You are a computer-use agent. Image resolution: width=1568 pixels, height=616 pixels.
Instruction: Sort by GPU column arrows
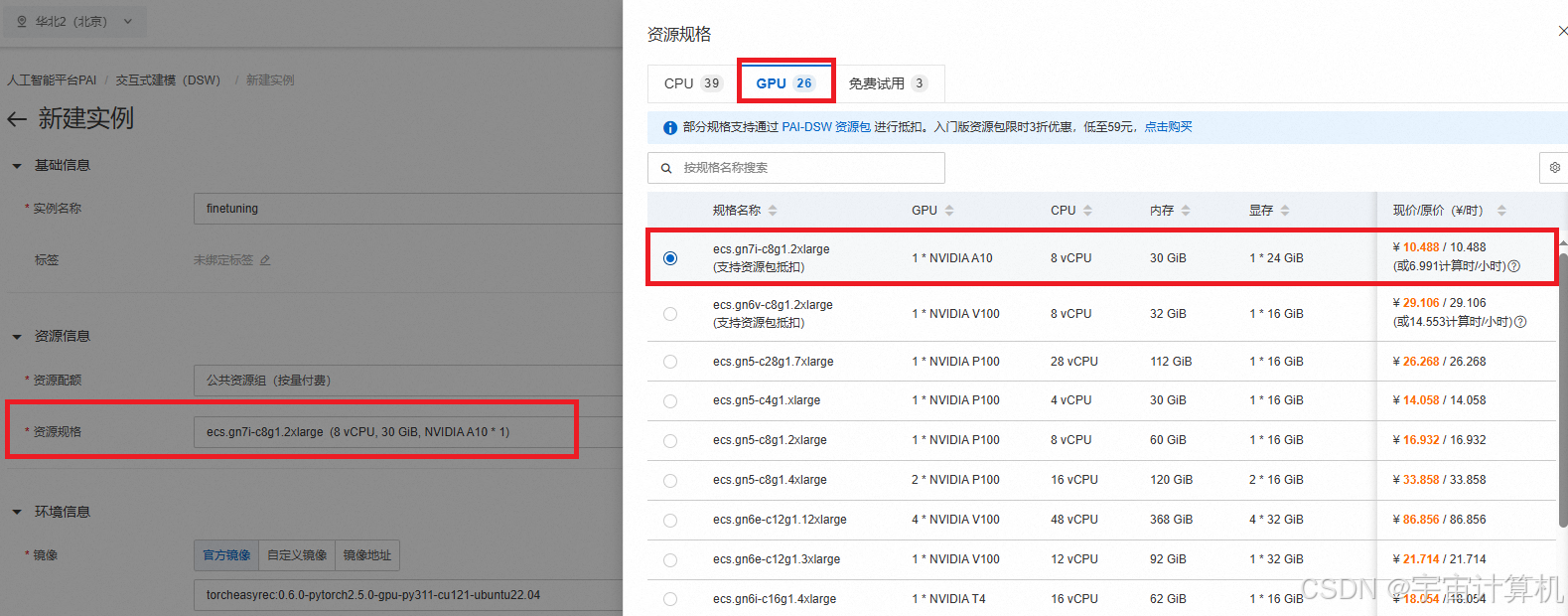coord(949,211)
